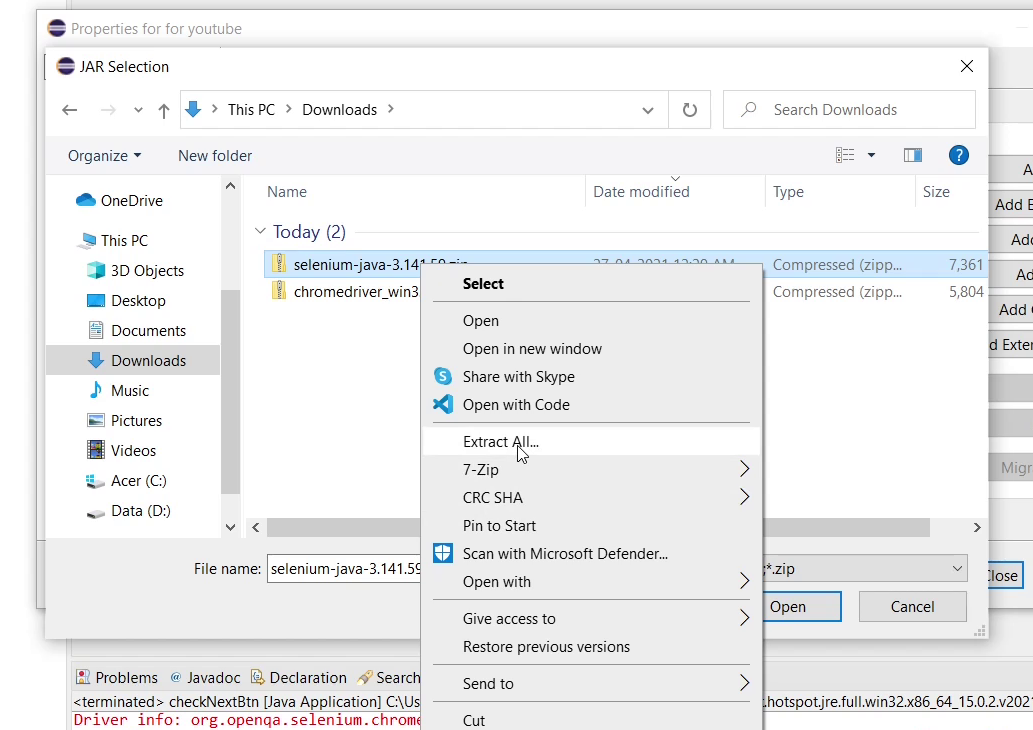This screenshot has width=1033, height=730.
Task: Click the Search tab icon in Eclipse
Action: click(364, 677)
